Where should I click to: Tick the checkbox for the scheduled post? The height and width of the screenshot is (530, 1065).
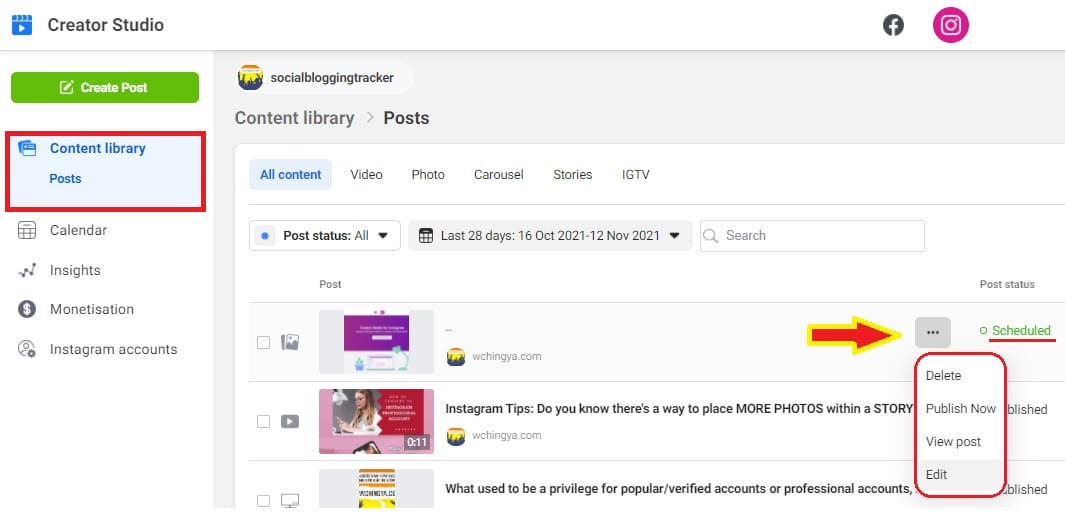click(264, 342)
